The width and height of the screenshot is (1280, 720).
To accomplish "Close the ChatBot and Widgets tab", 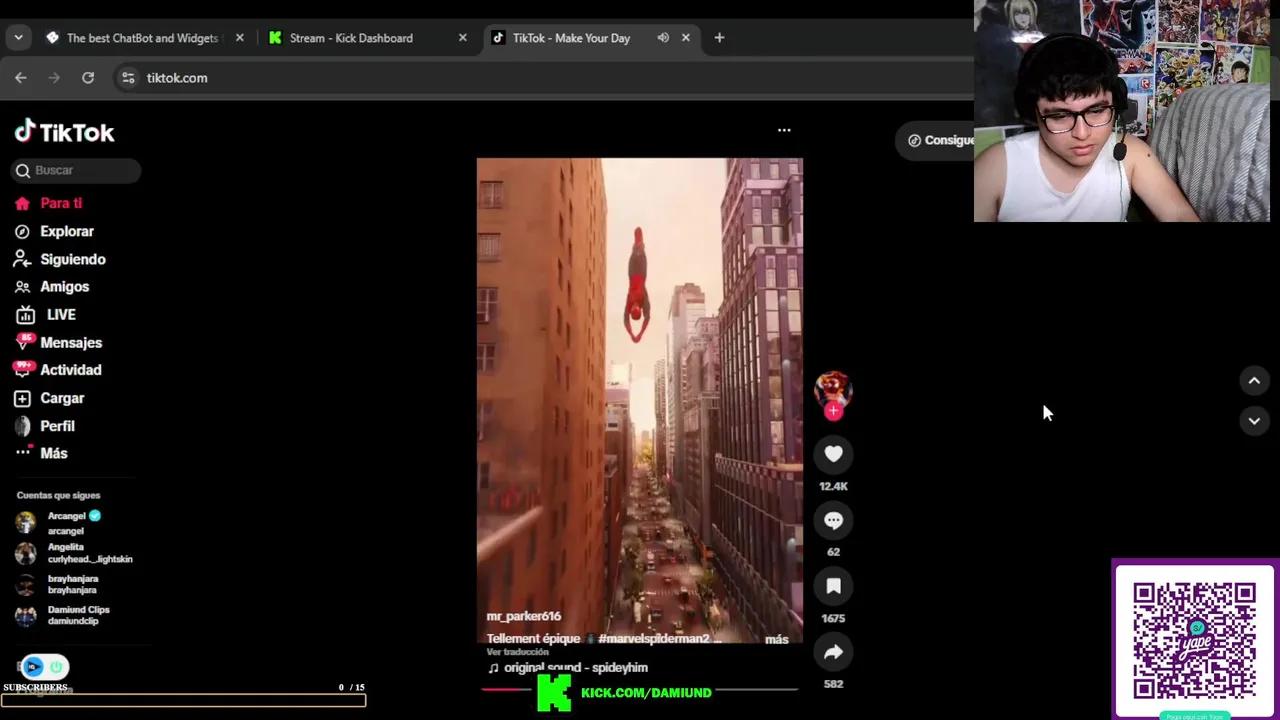I will [239, 38].
